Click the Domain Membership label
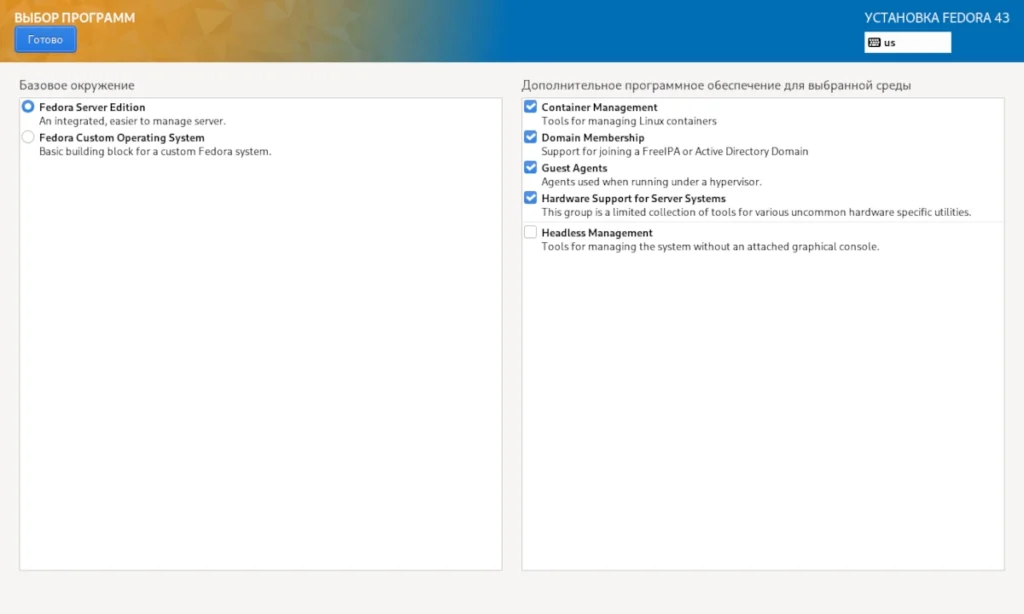Image resolution: width=1024 pixels, height=614 pixels. click(x=592, y=138)
